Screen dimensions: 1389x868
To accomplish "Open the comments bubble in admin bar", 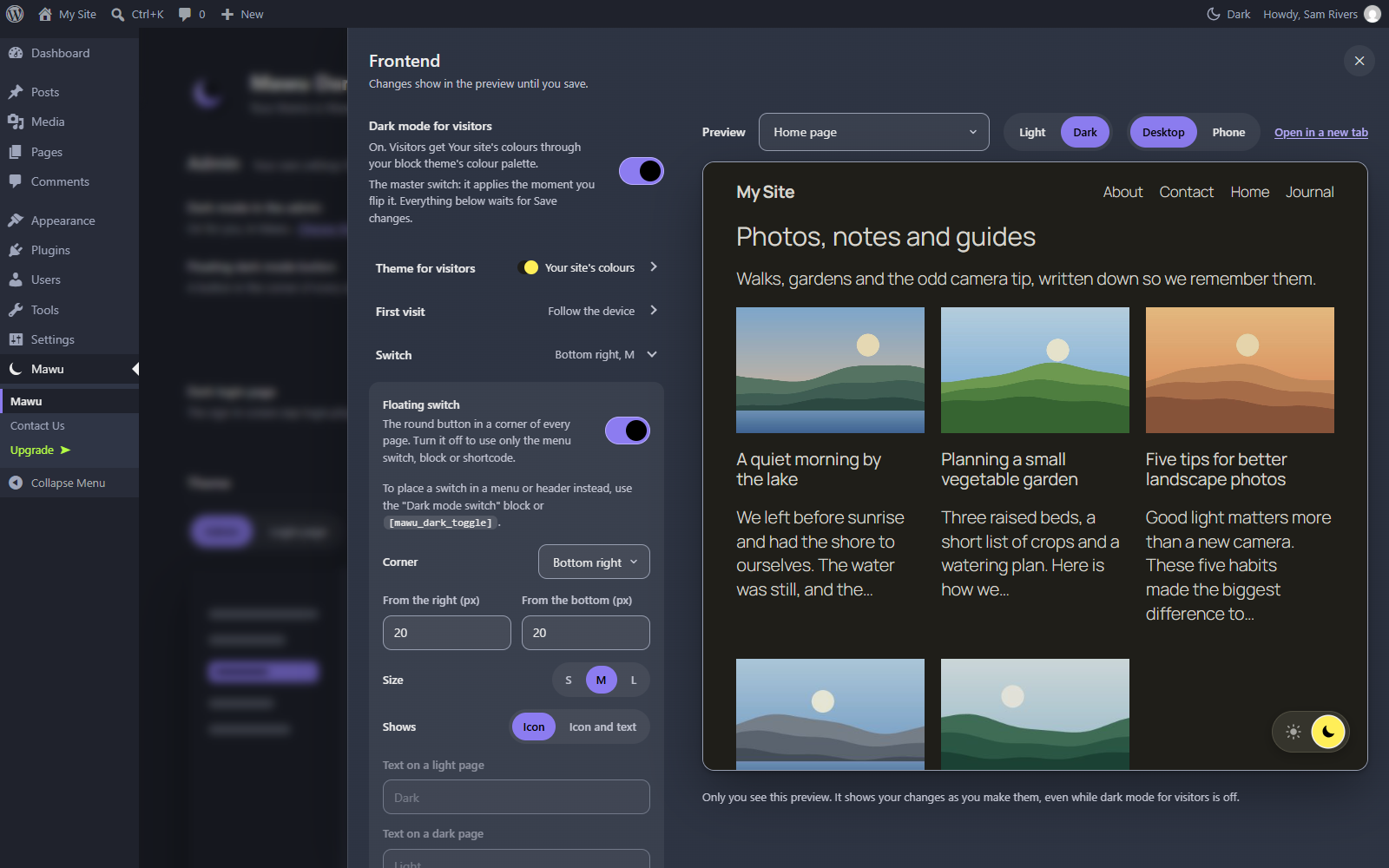I will (x=185, y=14).
